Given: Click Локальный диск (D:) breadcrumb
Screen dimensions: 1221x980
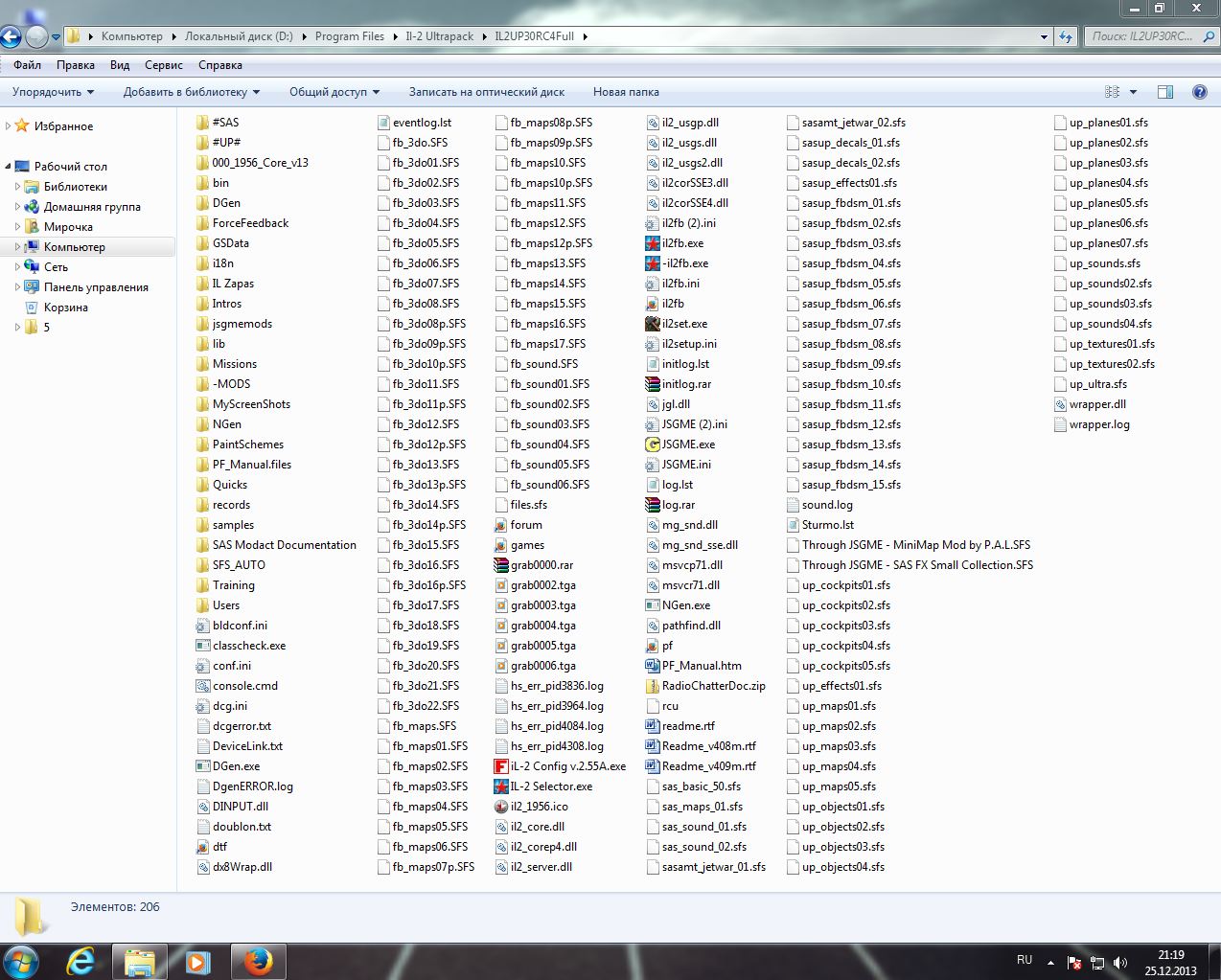Looking at the screenshot, I should pos(240,36).
